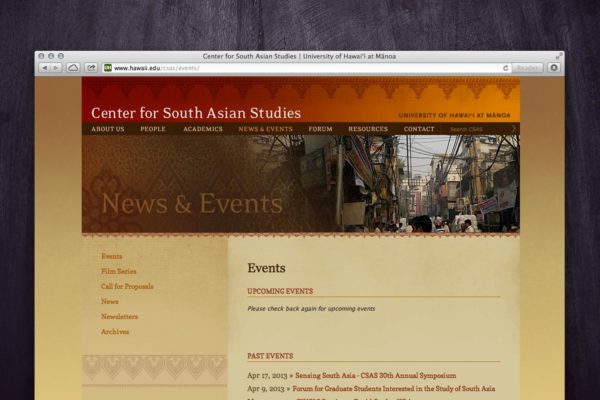Enter full screen with the resize arrows icon
The width and height of the screenshot is (600, 400).
559,56
